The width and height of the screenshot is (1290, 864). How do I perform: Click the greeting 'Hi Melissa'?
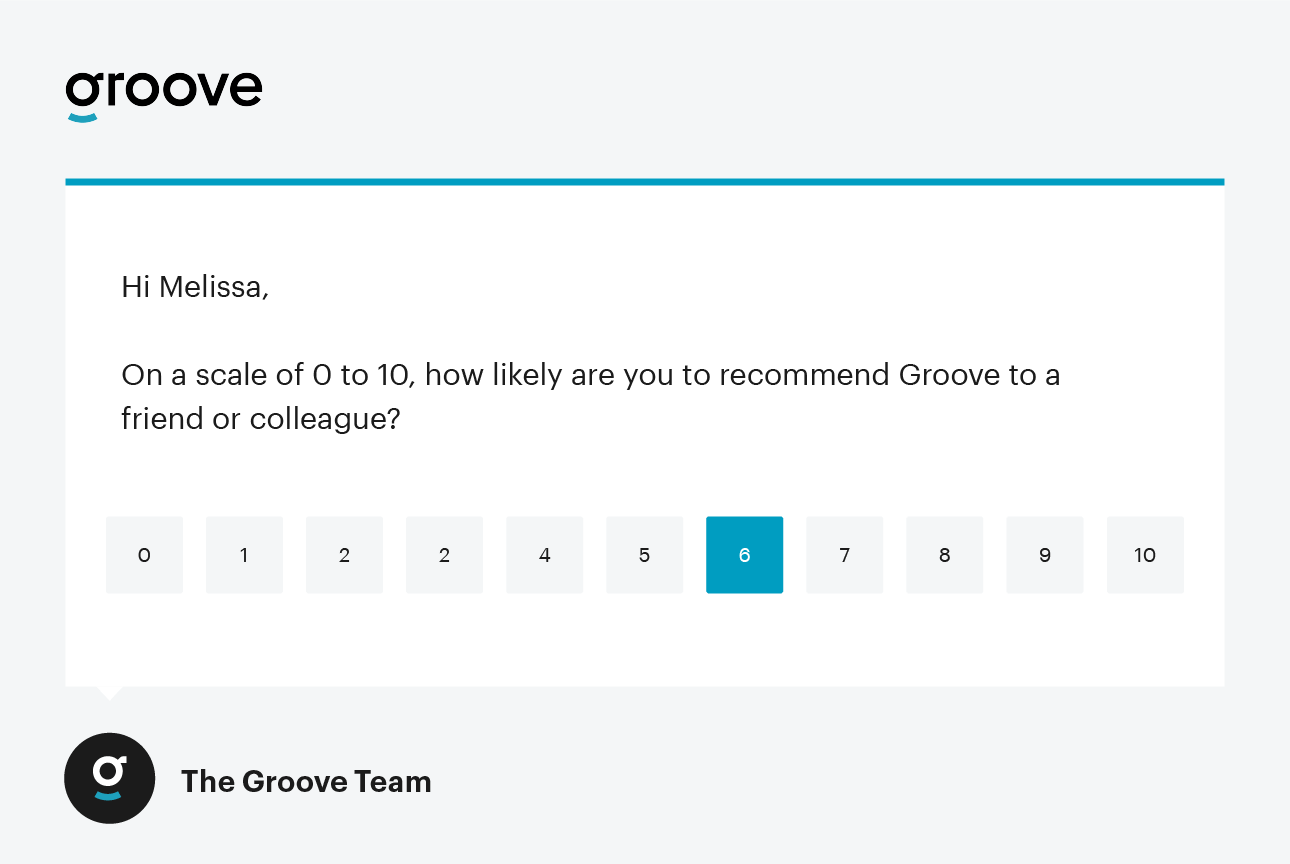click(194, 287)
